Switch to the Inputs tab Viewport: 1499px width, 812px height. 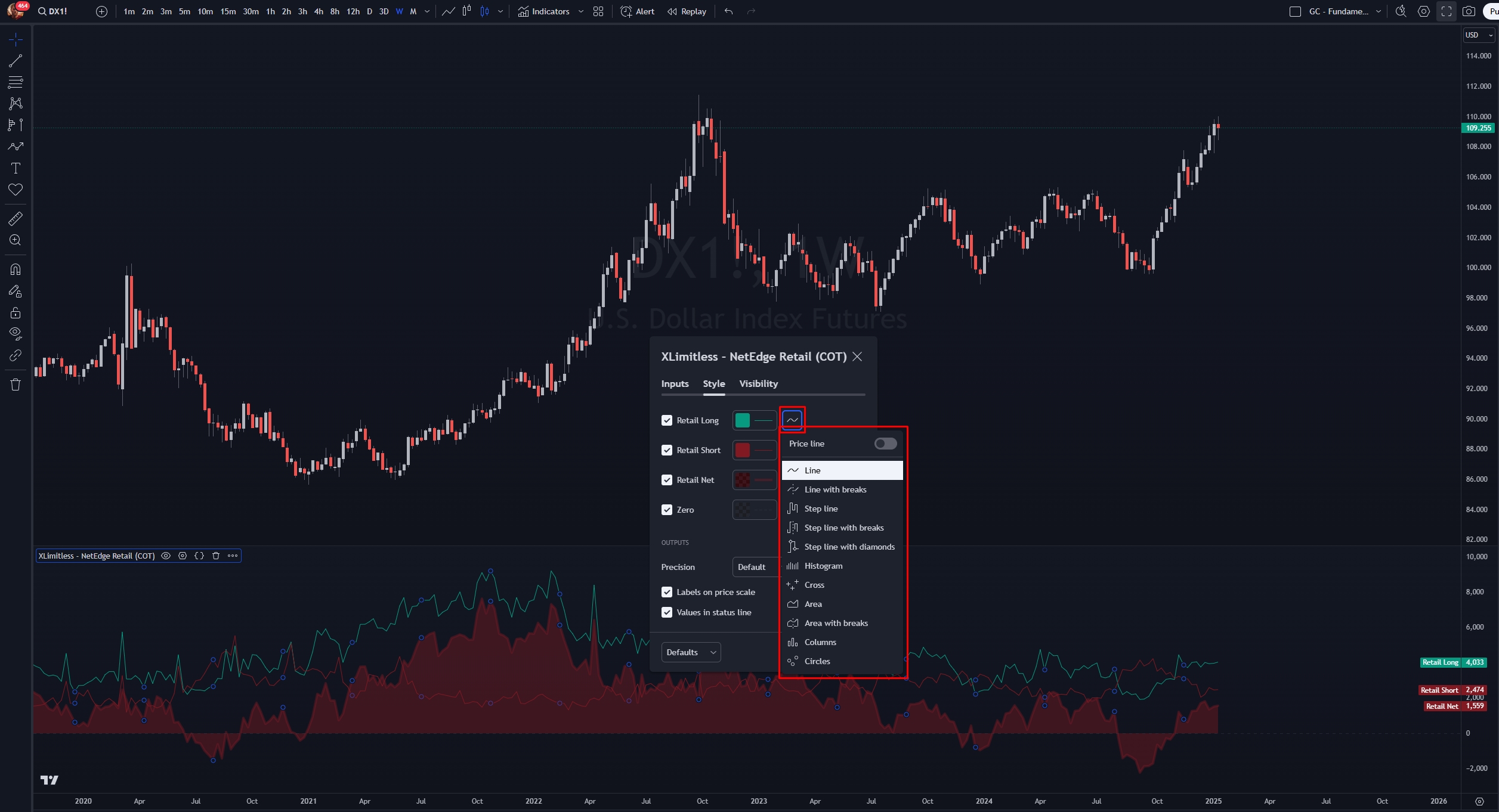click(x=675, y=383)
